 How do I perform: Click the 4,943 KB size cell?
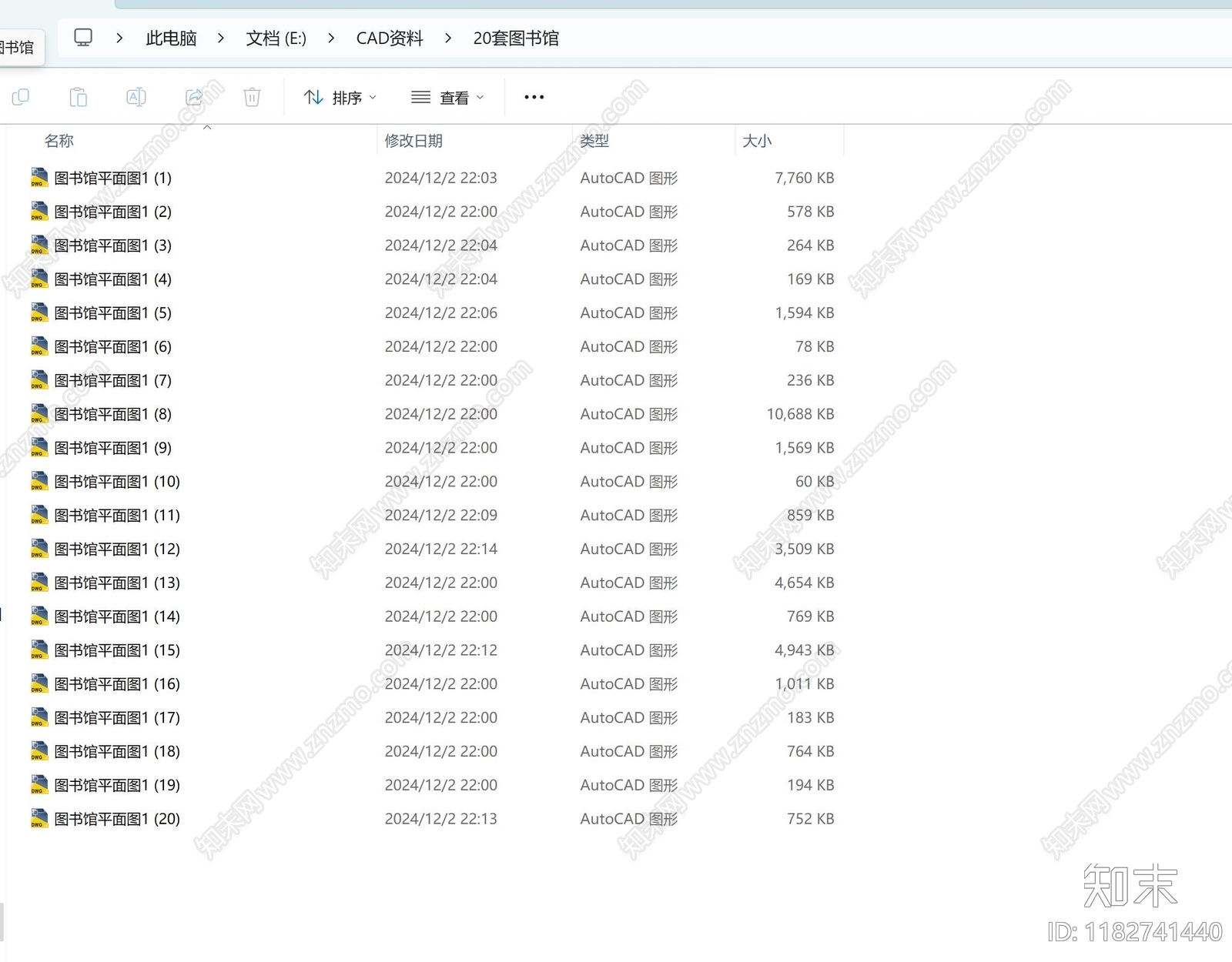(x=805, y=650)
